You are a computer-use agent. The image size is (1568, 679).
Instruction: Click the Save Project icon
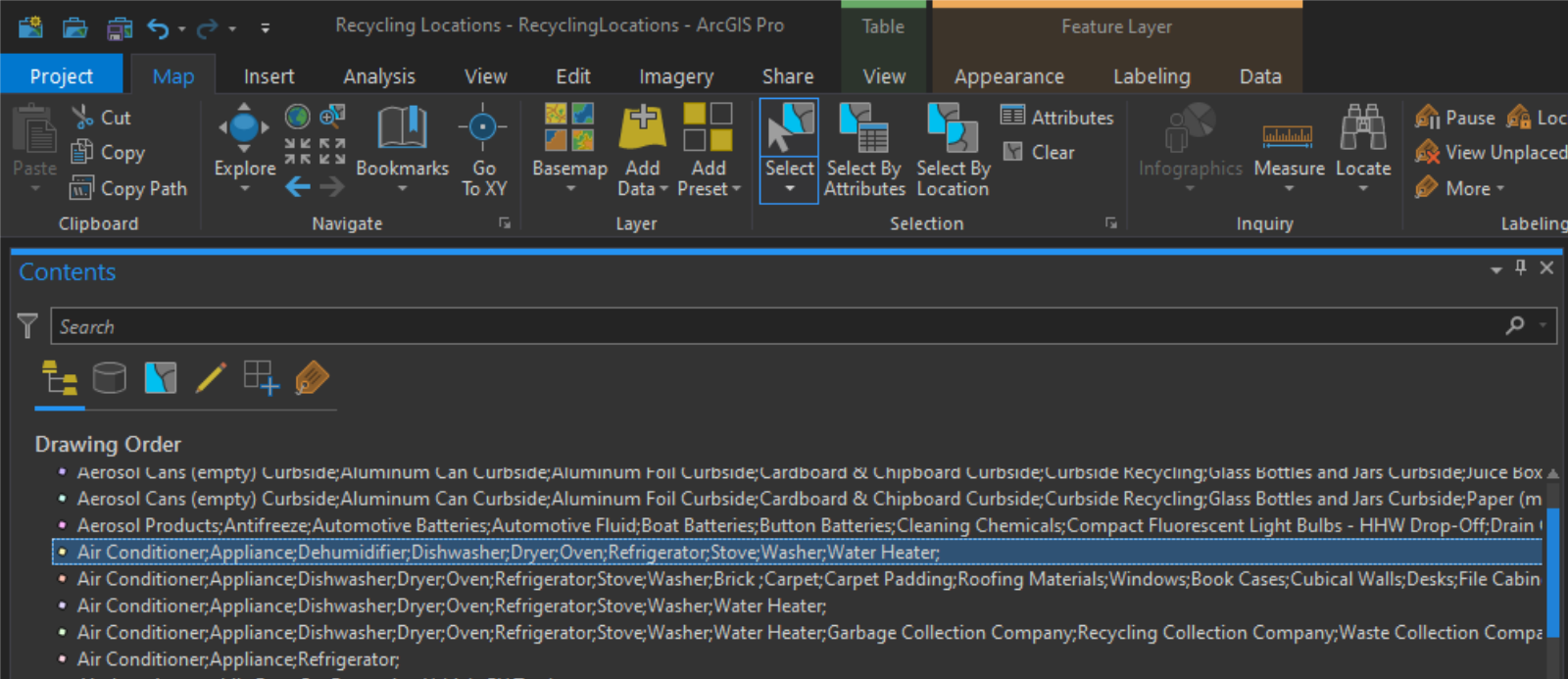point(120,27)
